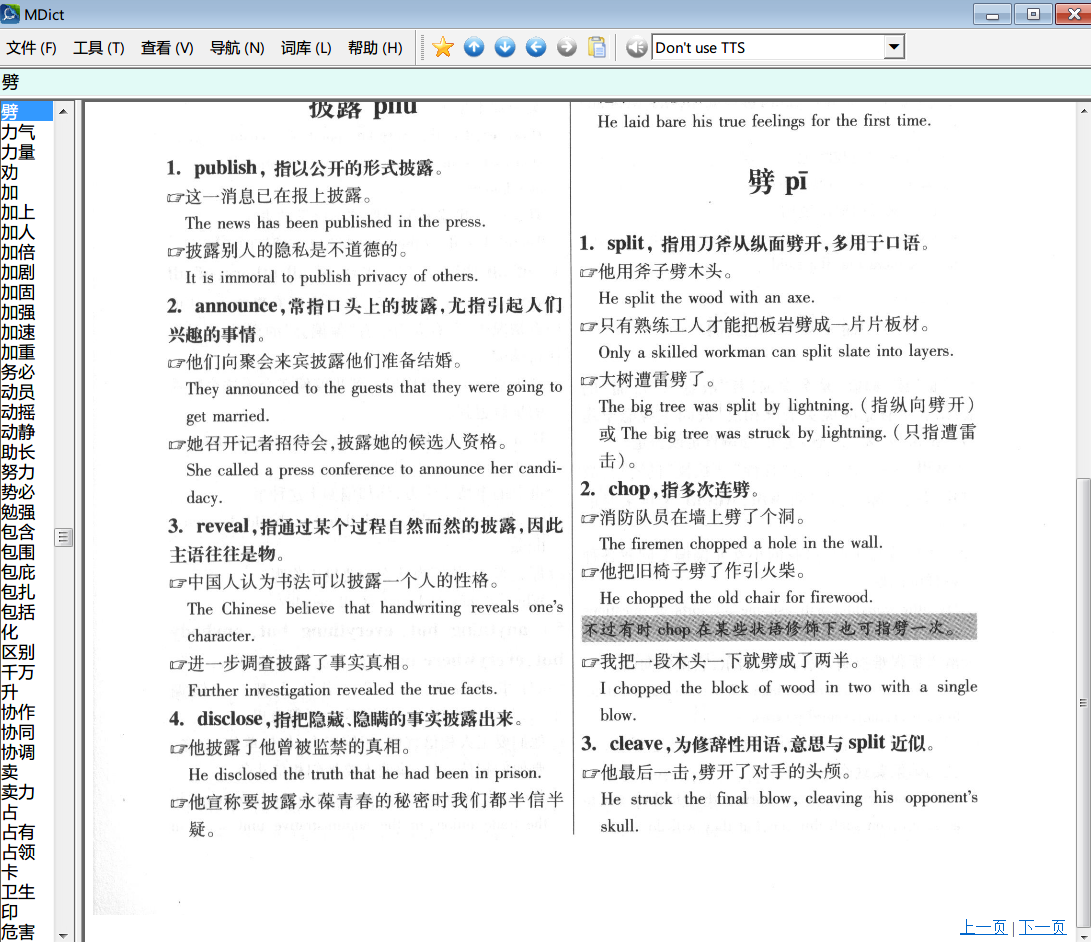This screenshot has height=942, width=1091.
Task: Select 千万 in the word list
Action: click(18, 673)
